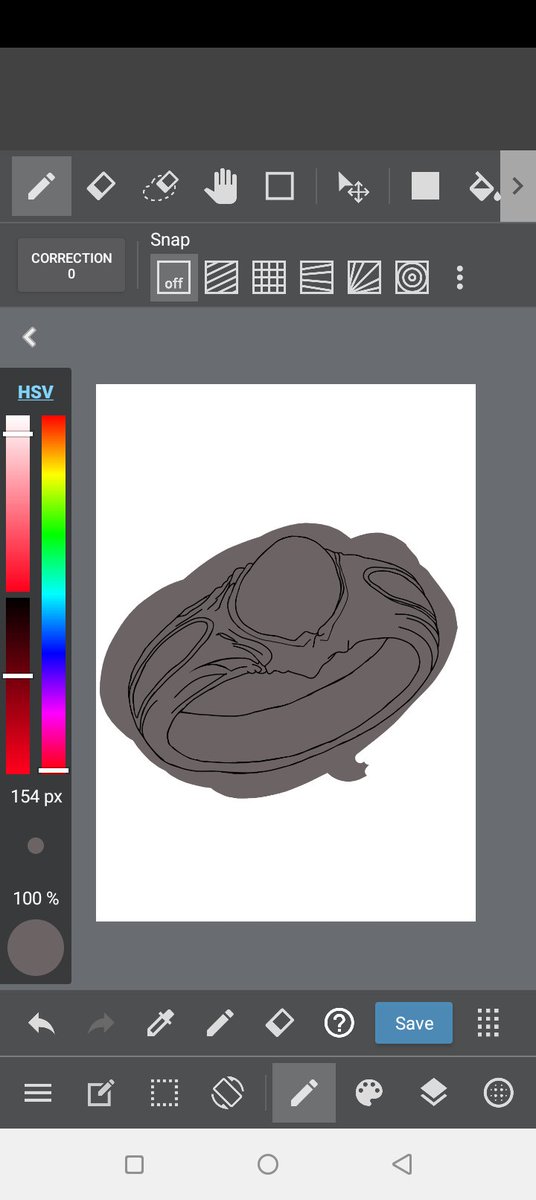Open the selection dashed-square menu
The image size is (536, 1200).
point(165,1093)
